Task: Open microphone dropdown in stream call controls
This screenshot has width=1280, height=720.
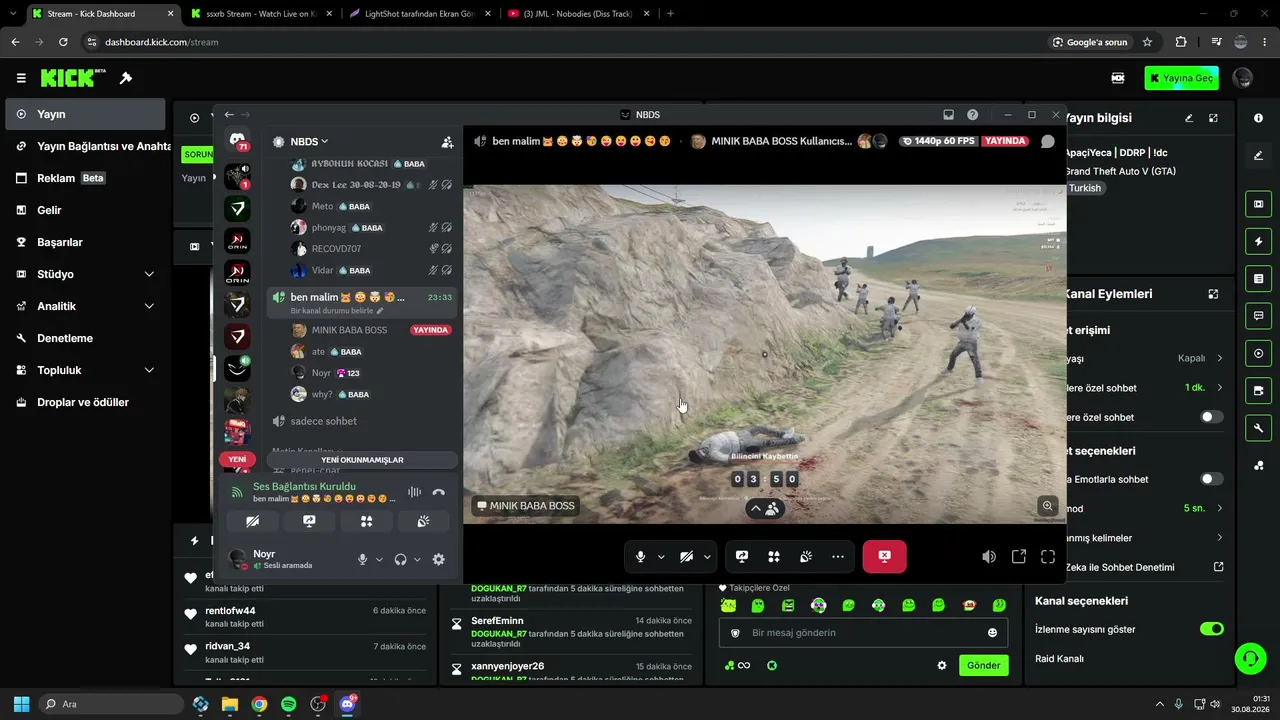Action: click(661, 557)
